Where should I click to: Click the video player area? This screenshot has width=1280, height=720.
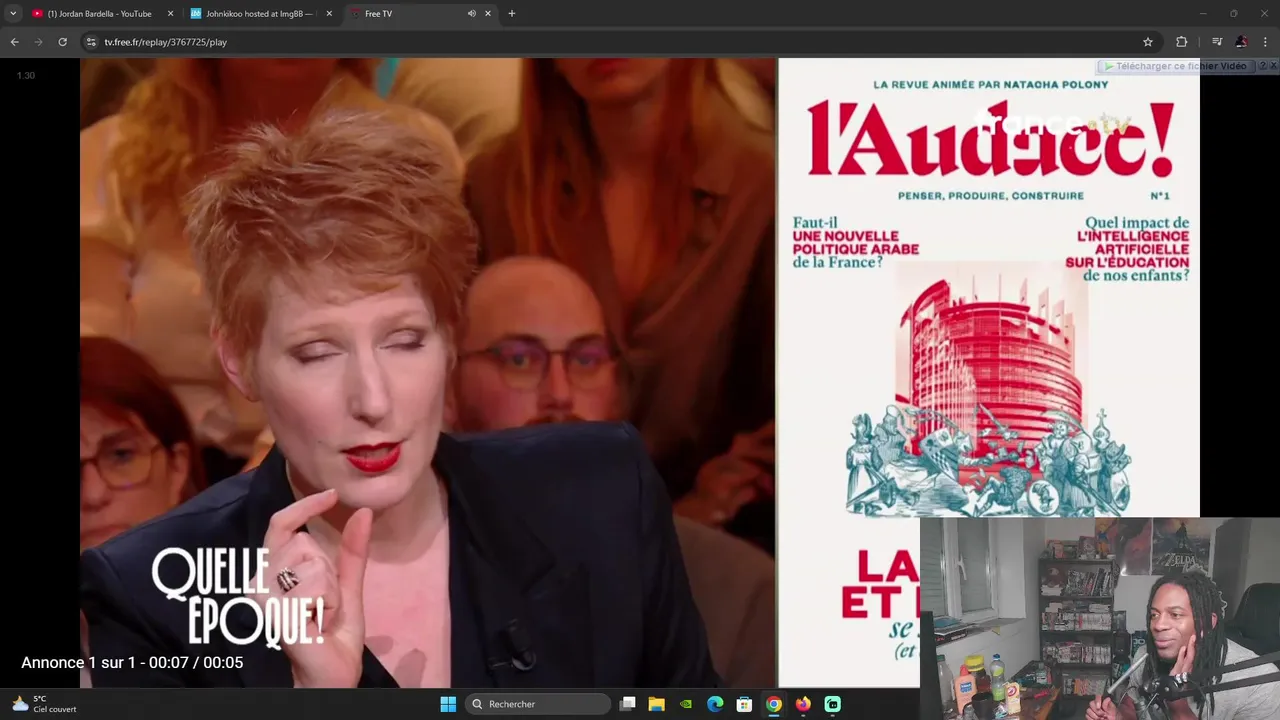pos(640,372)
